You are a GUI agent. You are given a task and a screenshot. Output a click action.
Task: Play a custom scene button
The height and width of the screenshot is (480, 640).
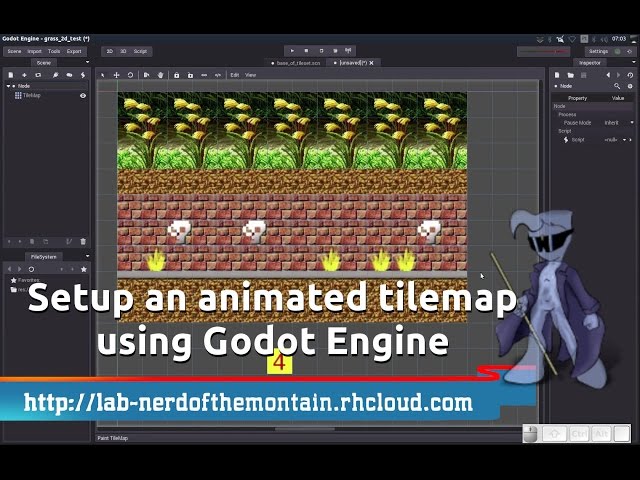[335, 51]
